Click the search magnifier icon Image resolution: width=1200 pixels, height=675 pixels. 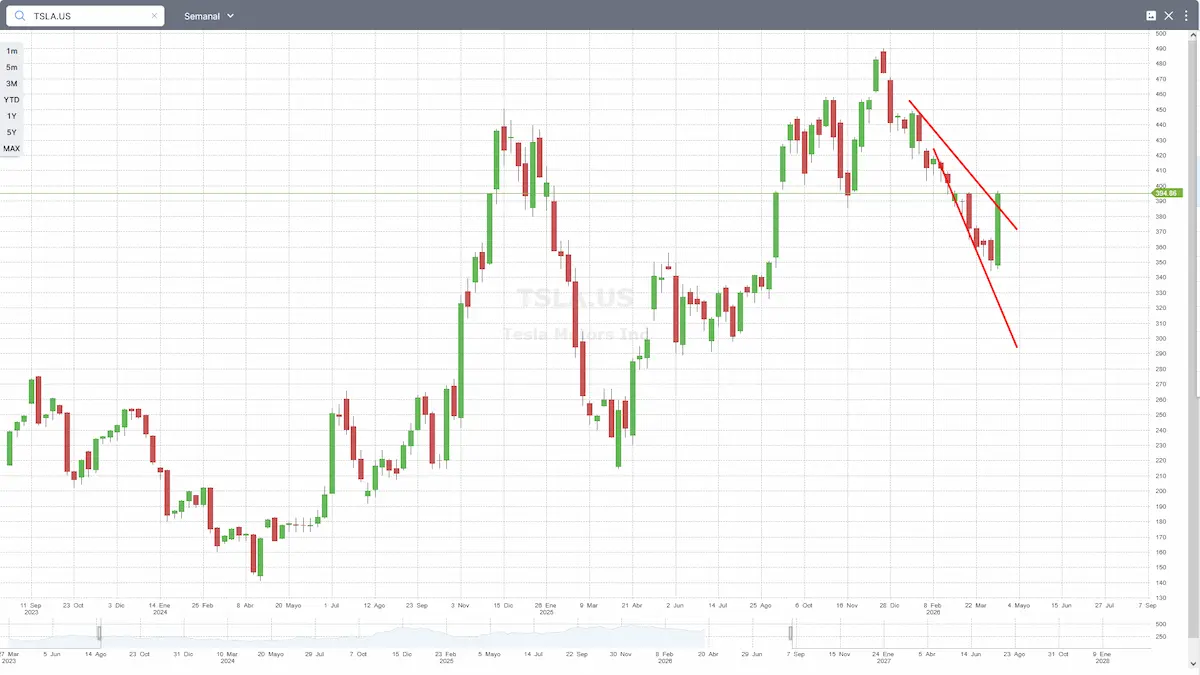(x=19, y=16)
